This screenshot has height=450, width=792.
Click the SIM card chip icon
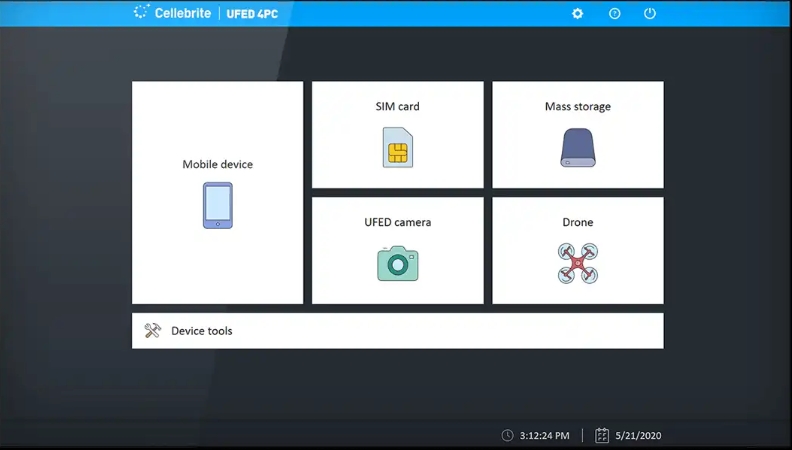[398, 147]
